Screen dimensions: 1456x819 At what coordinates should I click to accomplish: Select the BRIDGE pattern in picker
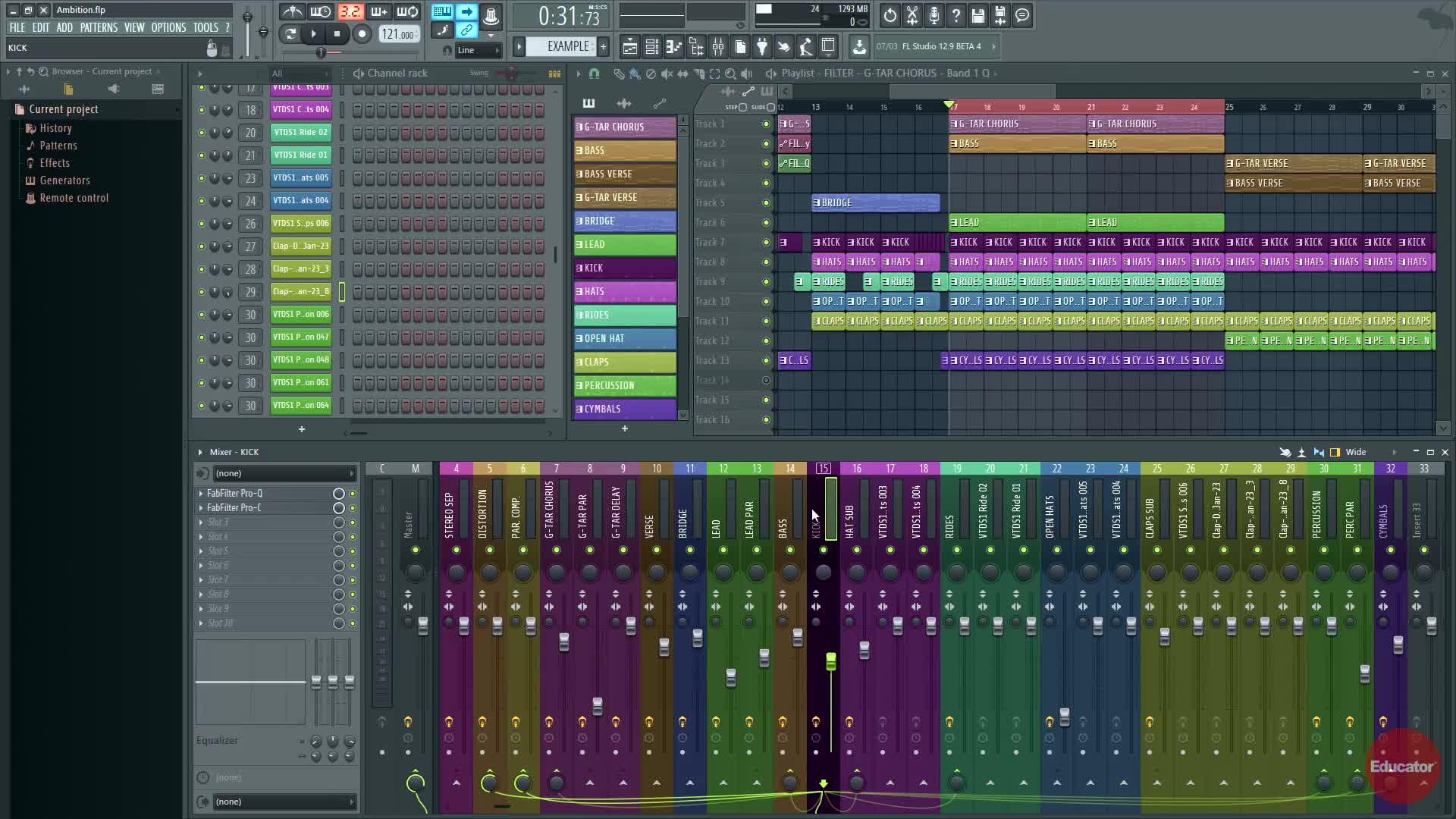pyautogui.click(x=625, y=221)
